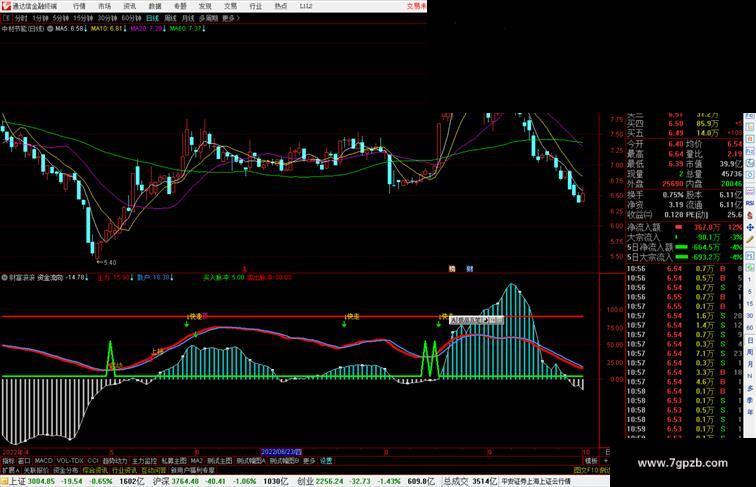This screenshot has height=487, width=756.
Task: Click the MA10 arrow indicator
Action: (124, 29)
